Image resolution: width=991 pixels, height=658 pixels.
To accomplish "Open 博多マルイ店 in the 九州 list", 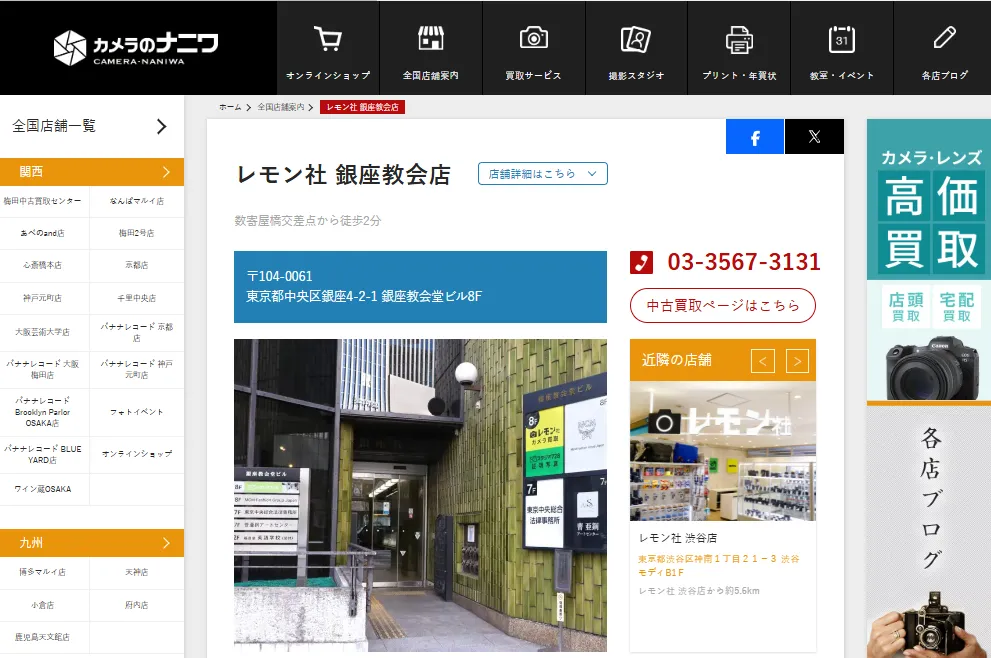I will coord(42,572).
